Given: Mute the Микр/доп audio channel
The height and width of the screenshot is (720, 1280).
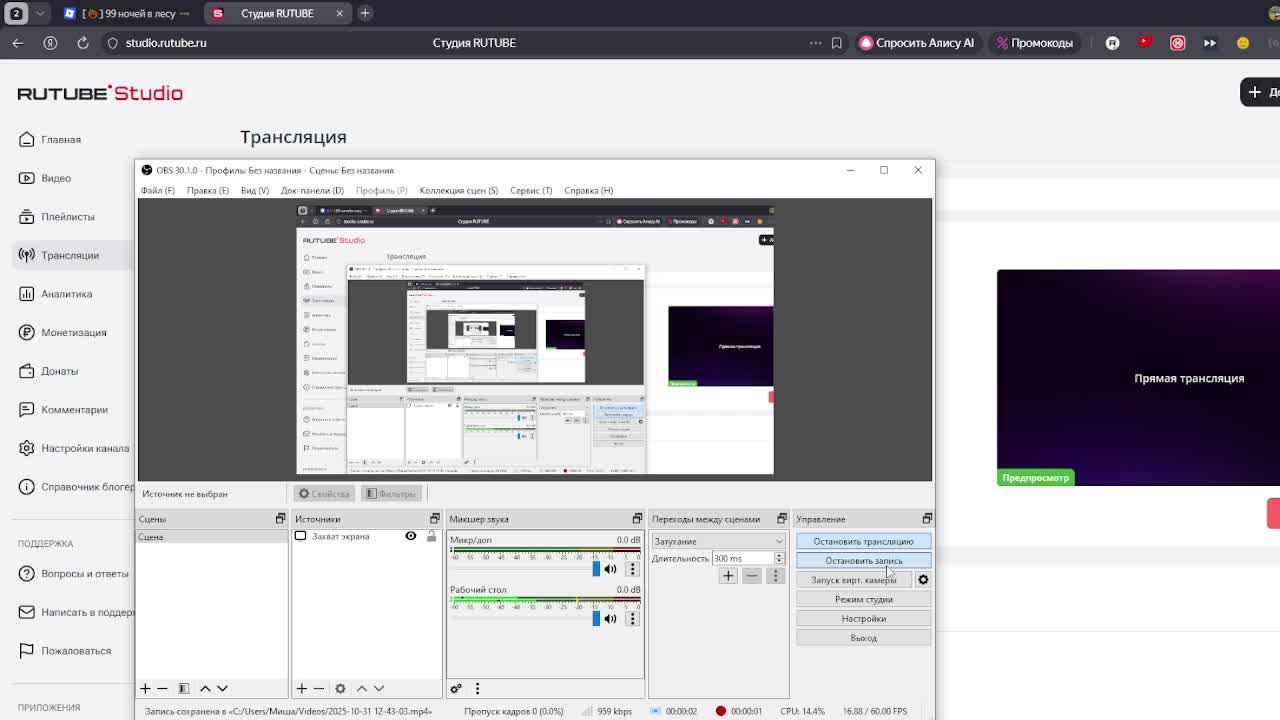Looking at the screenshot, I should pos(610,569).
